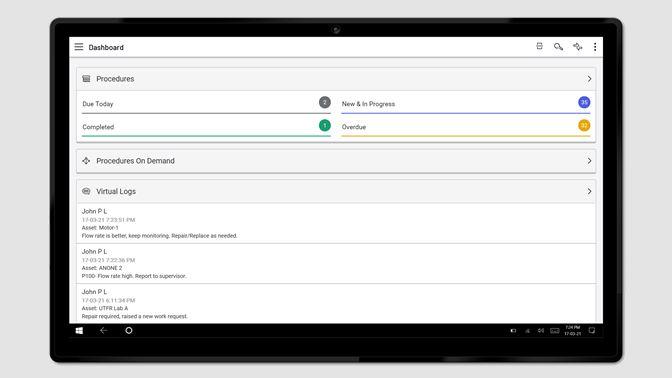Image resolution: width=672 pixels, height=378 pixels.
Task: Click the print icon in the header
Action: click(x=540, y=46)
